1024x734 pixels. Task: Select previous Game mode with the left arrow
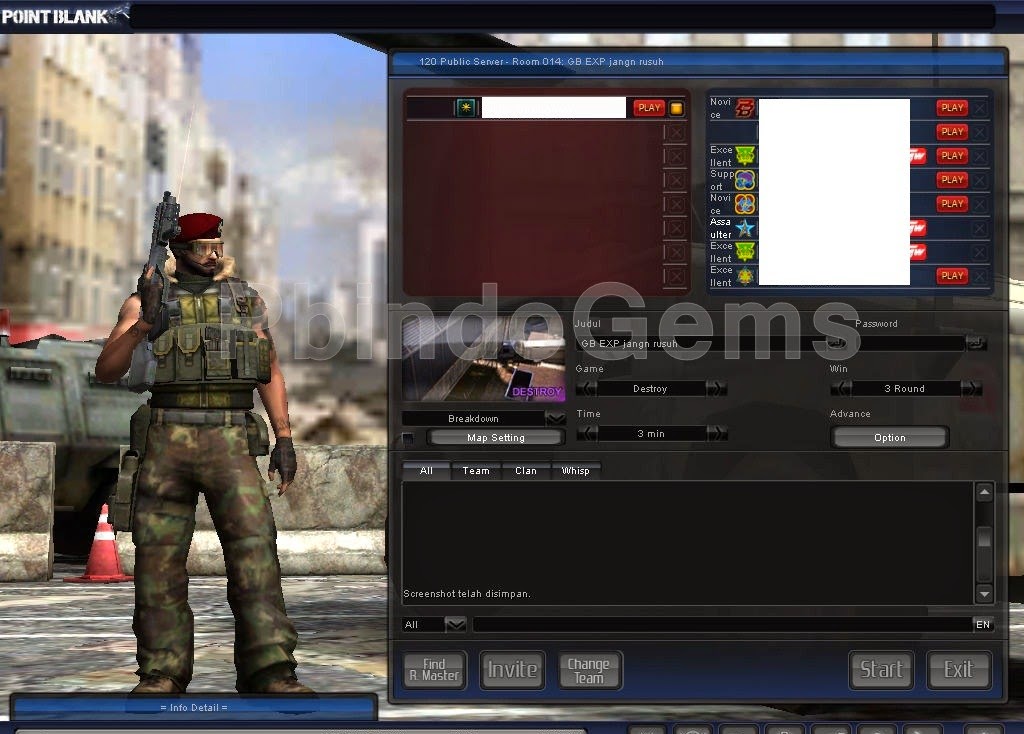tap(586, 389)
